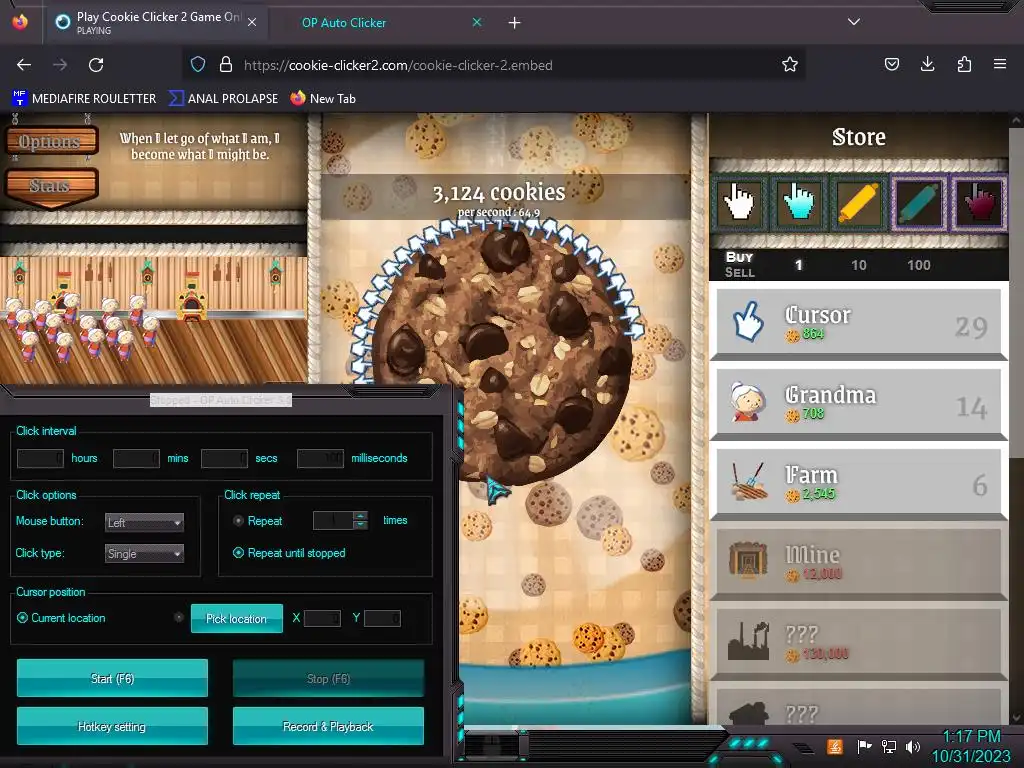Click the Pick location button

236,618
